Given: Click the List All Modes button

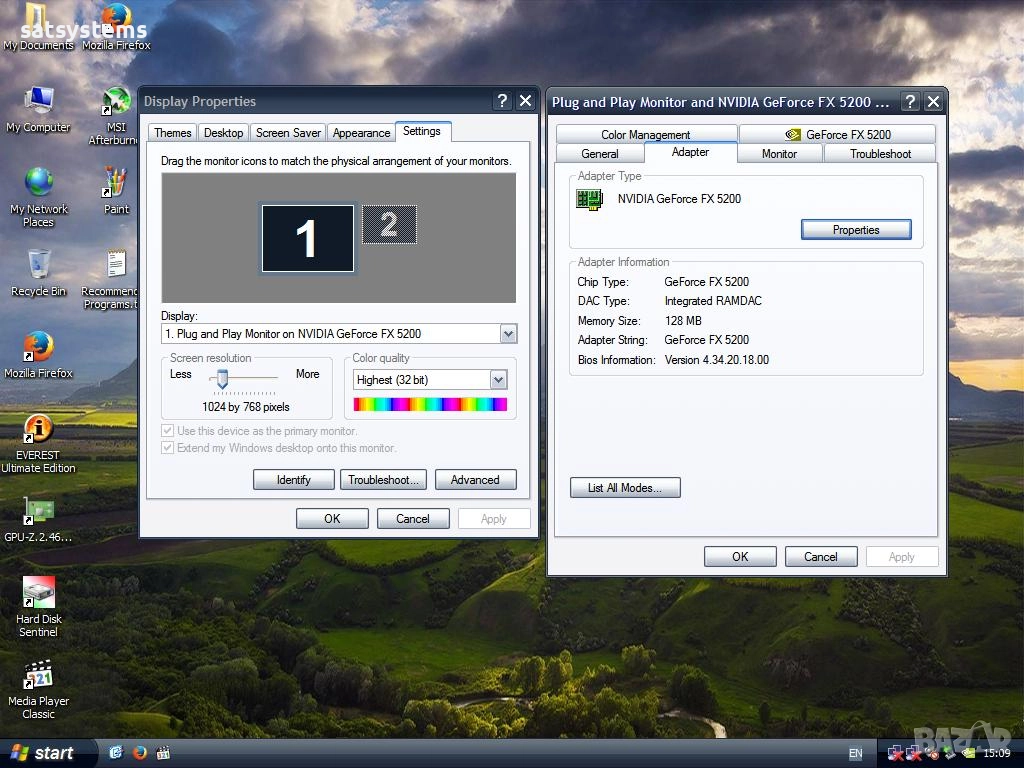Looking at the screenshot, I should pyautogui.click(x=625, y=488).
